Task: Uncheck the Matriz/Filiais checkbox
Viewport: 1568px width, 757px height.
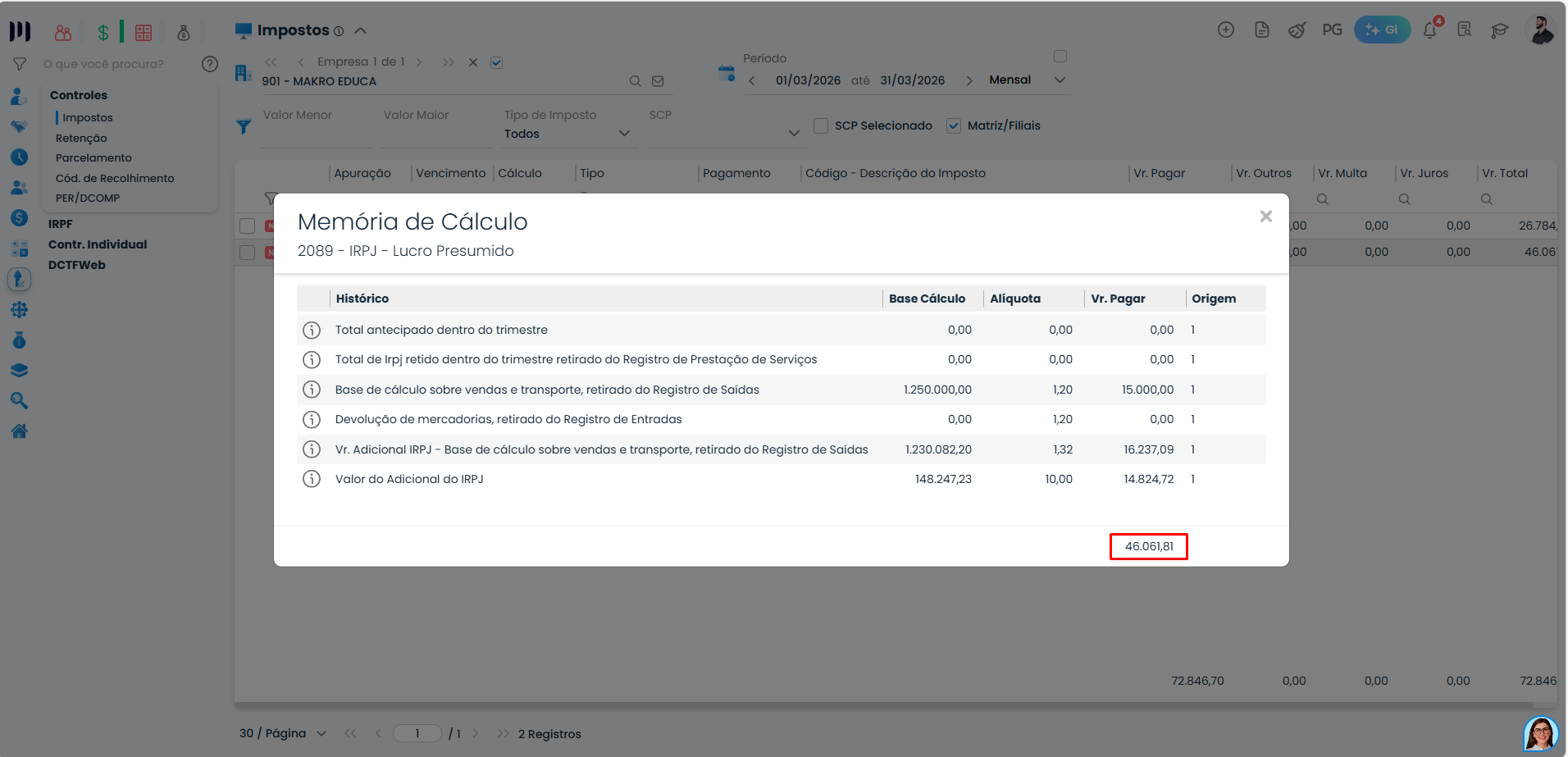Action: (x=954, y=125)
